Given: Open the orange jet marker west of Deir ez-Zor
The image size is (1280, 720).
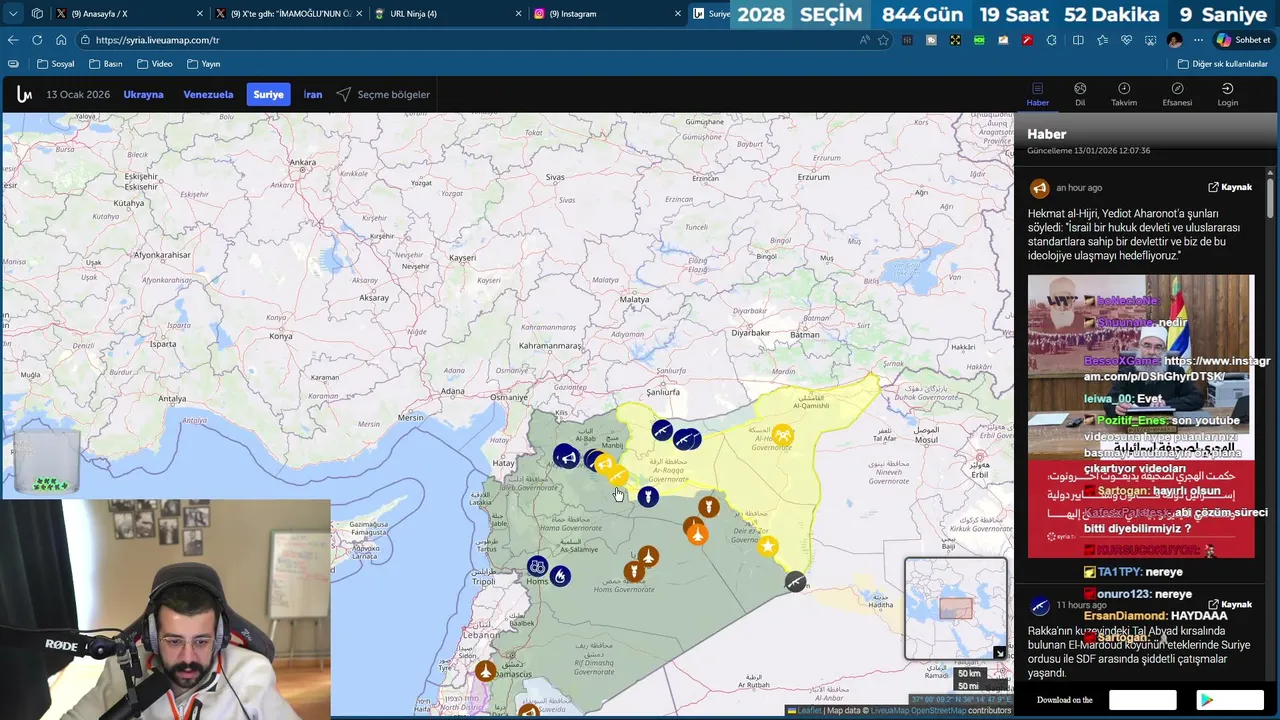Looking at the screenshot, I should [x=697, y=533].
